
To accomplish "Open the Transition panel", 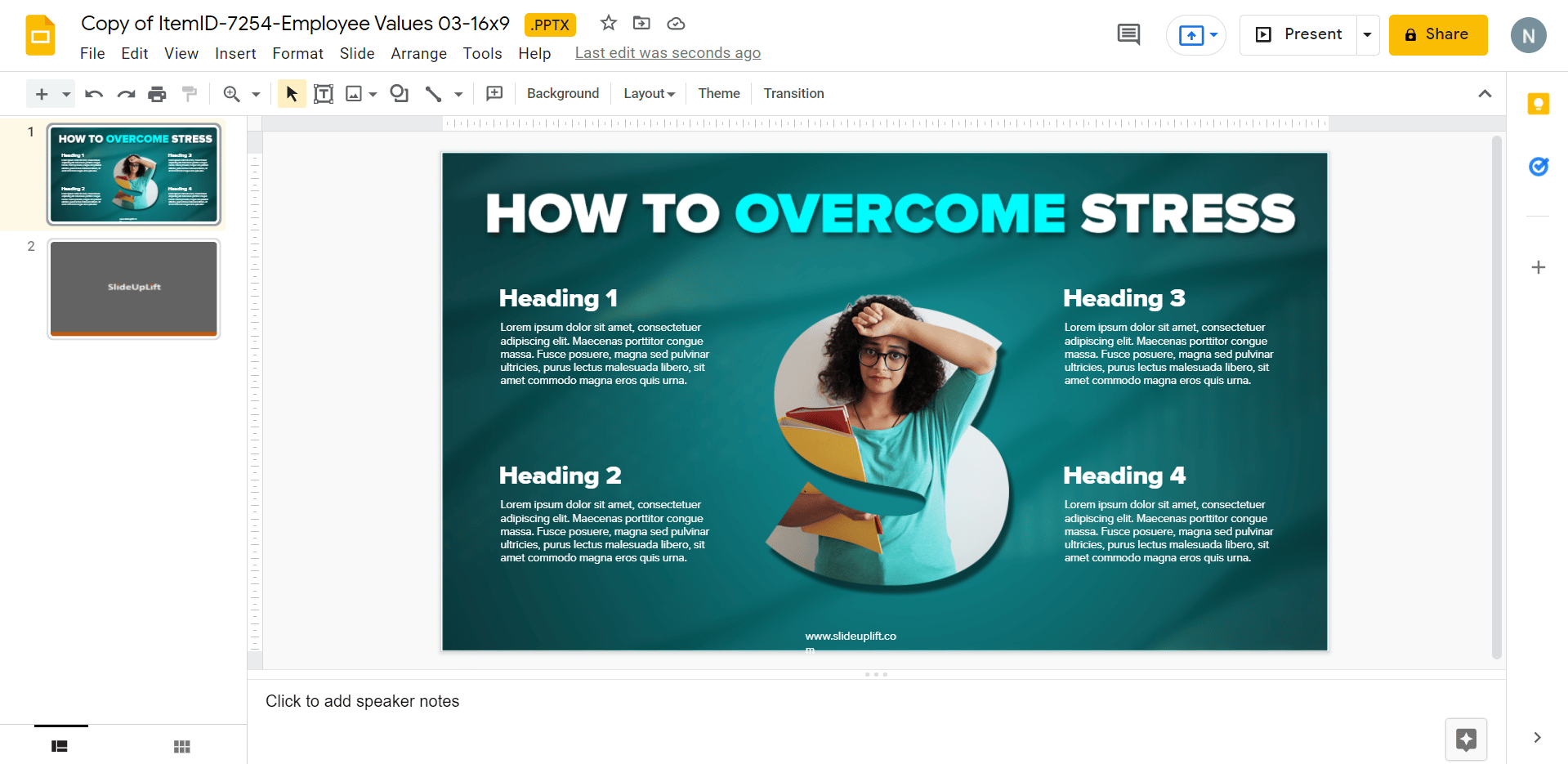I will pyautogui.click(x=793, y=93).
